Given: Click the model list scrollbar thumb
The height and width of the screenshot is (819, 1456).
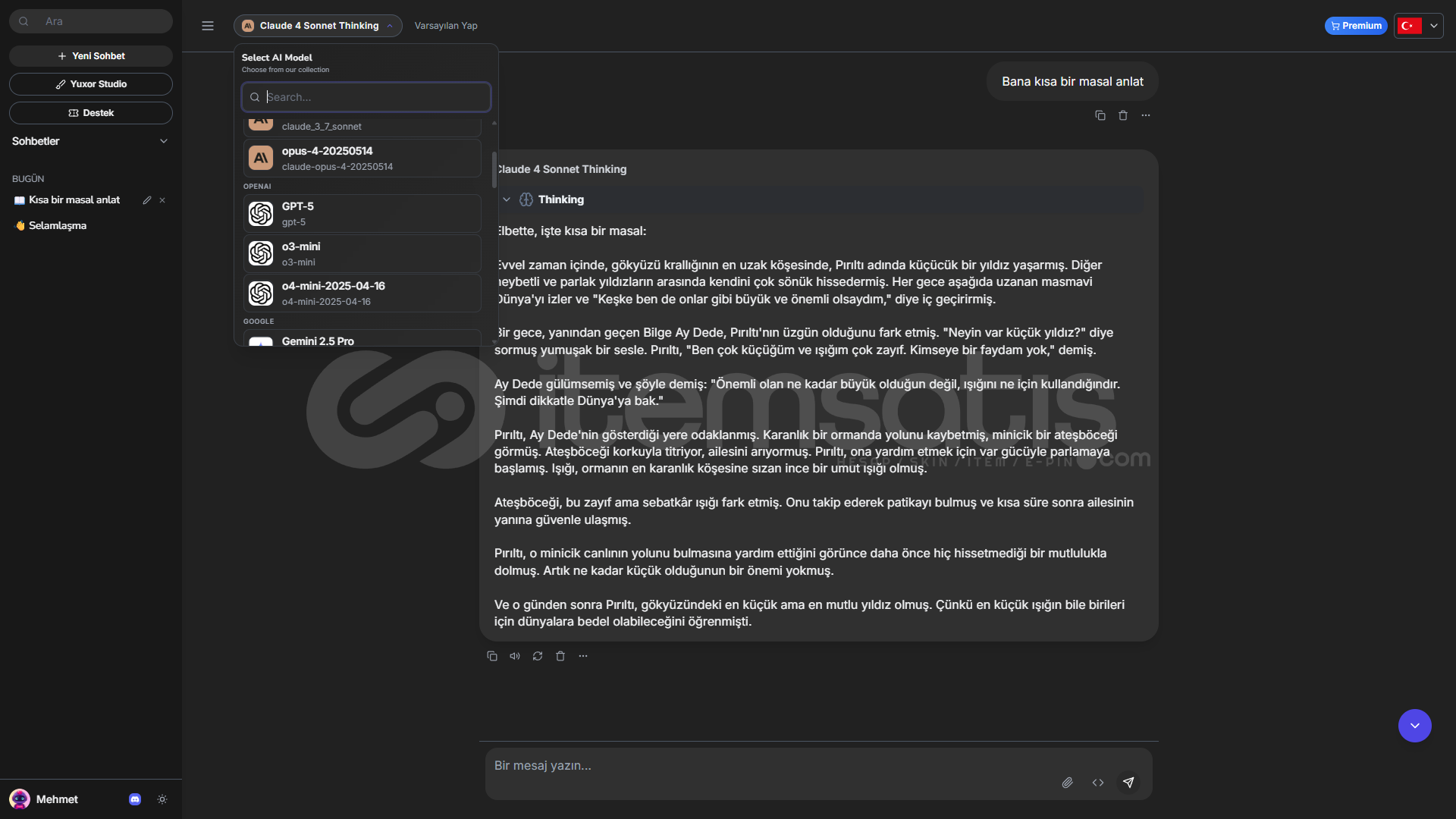Looking at the screenshot, I should click(494, 170).
